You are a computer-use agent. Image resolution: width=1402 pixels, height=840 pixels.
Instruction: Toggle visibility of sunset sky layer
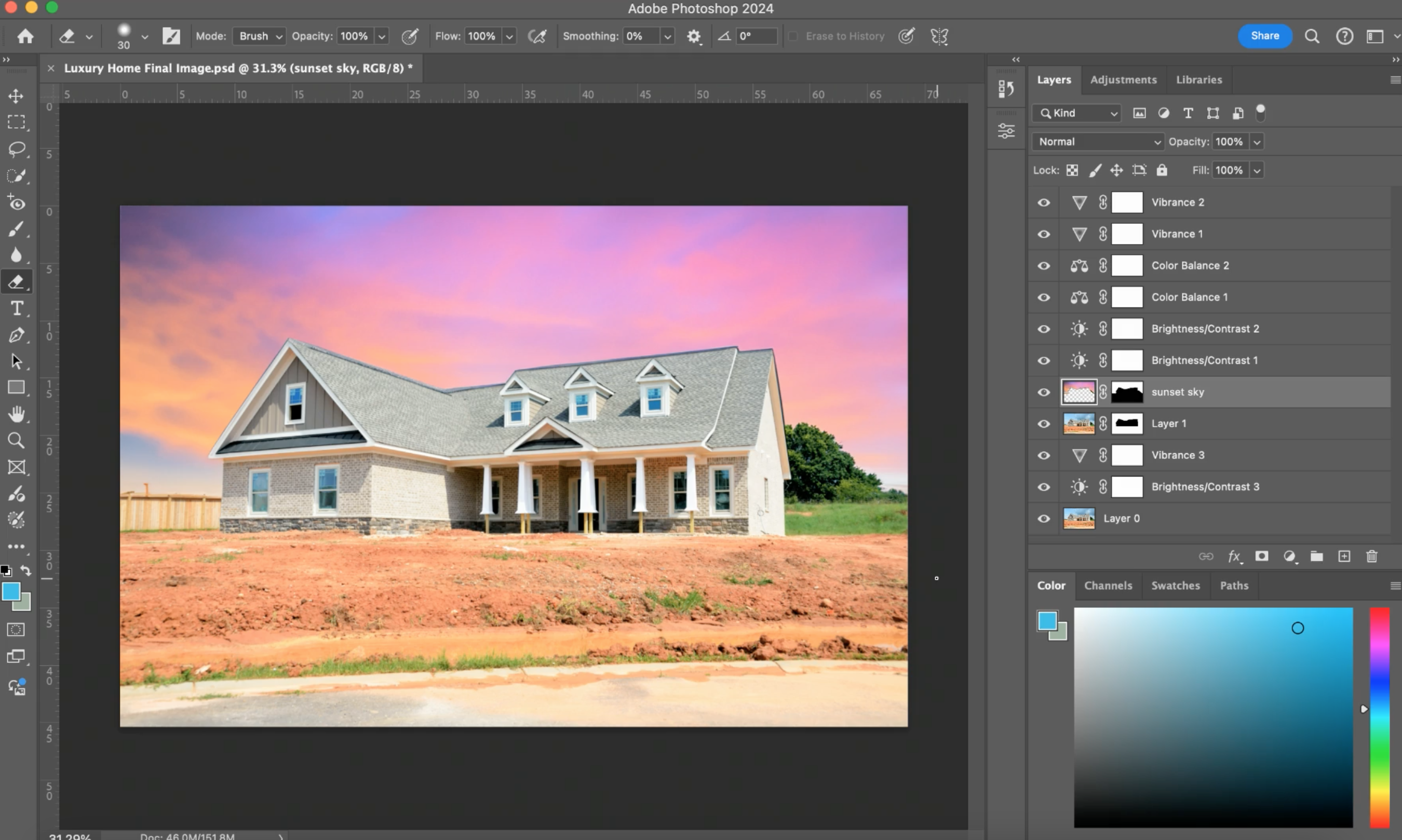[x=1044, y=392]
